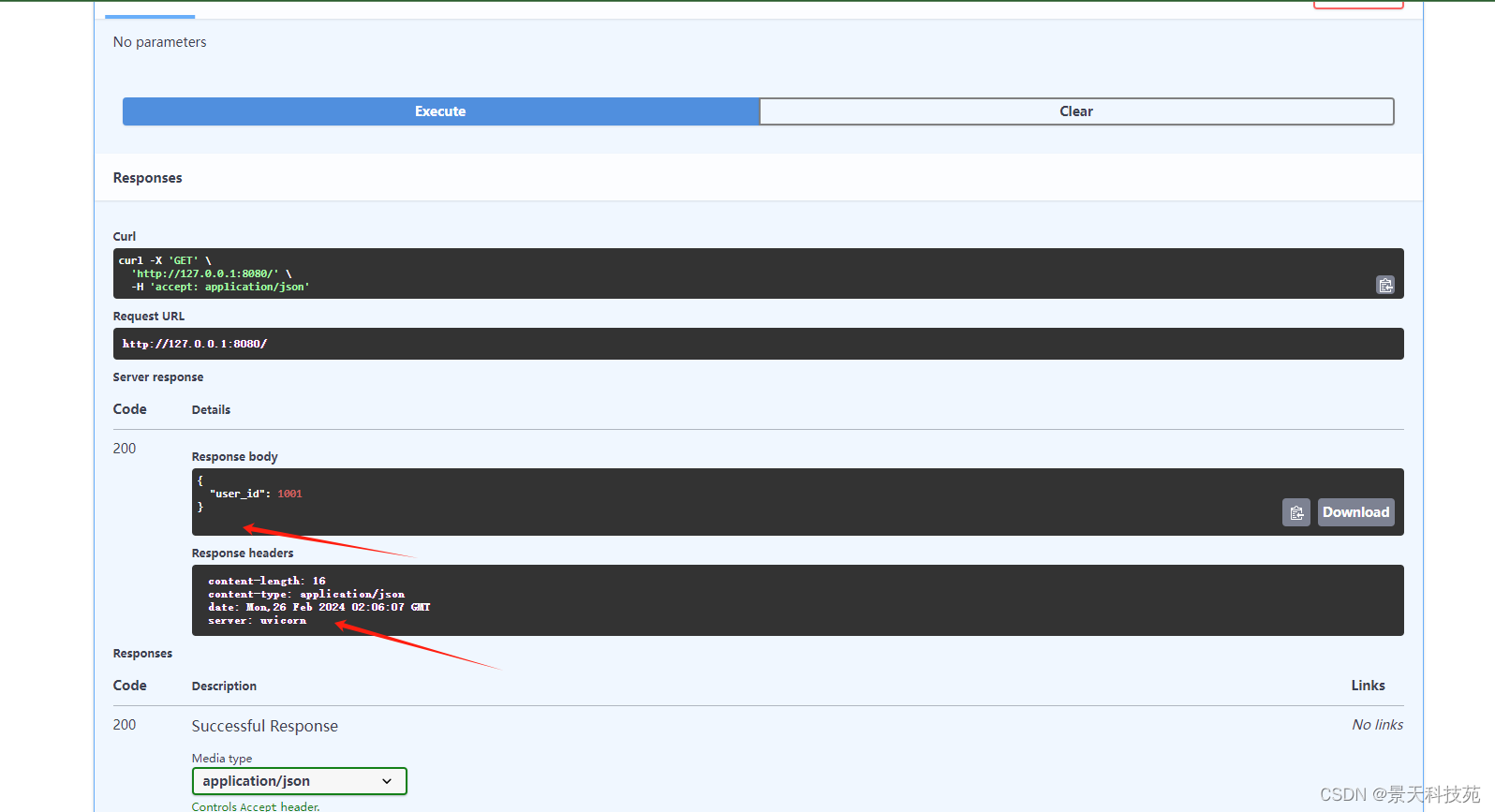This screenshot has height=812, width=1495.
Task: Click the Response body label
Action: [235, 457]
